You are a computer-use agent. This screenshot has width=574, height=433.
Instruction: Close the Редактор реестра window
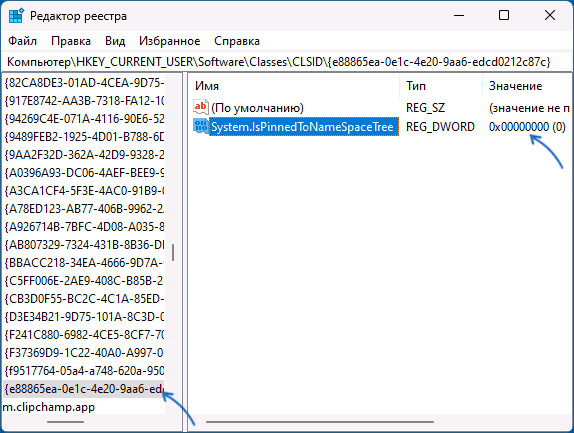(550, 15)
